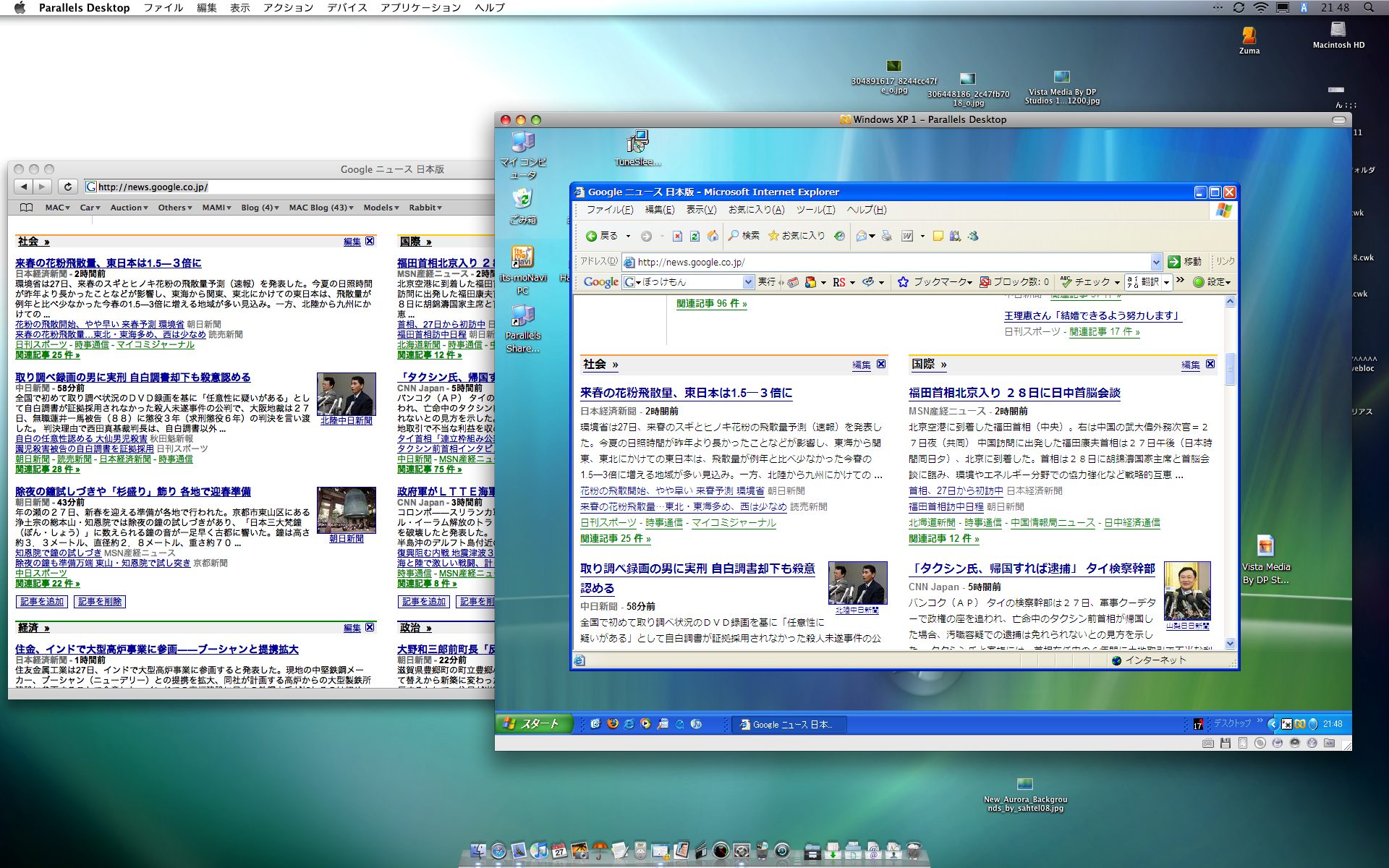1389x868 pixels.
Task: Click Google toolbar spell check (チェック) icon
Action: (1066, 282)
